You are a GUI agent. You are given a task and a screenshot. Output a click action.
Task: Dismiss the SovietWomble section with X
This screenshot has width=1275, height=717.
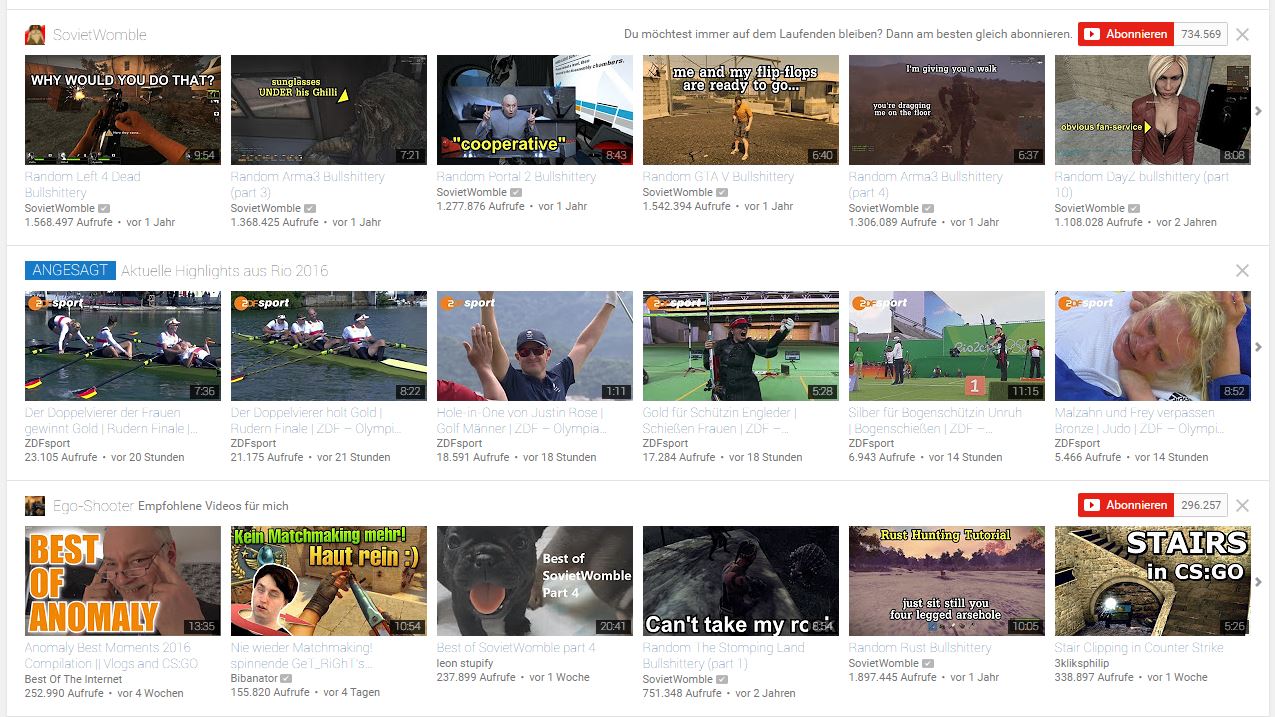(1242, 35)
